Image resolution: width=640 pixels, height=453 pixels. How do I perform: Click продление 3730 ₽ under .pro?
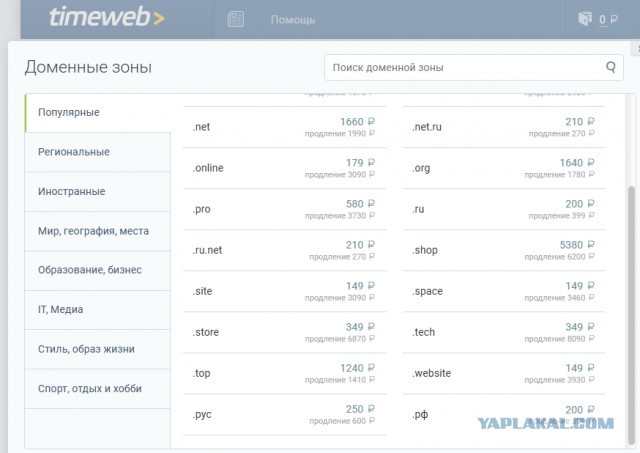click(x=340, y=216)
